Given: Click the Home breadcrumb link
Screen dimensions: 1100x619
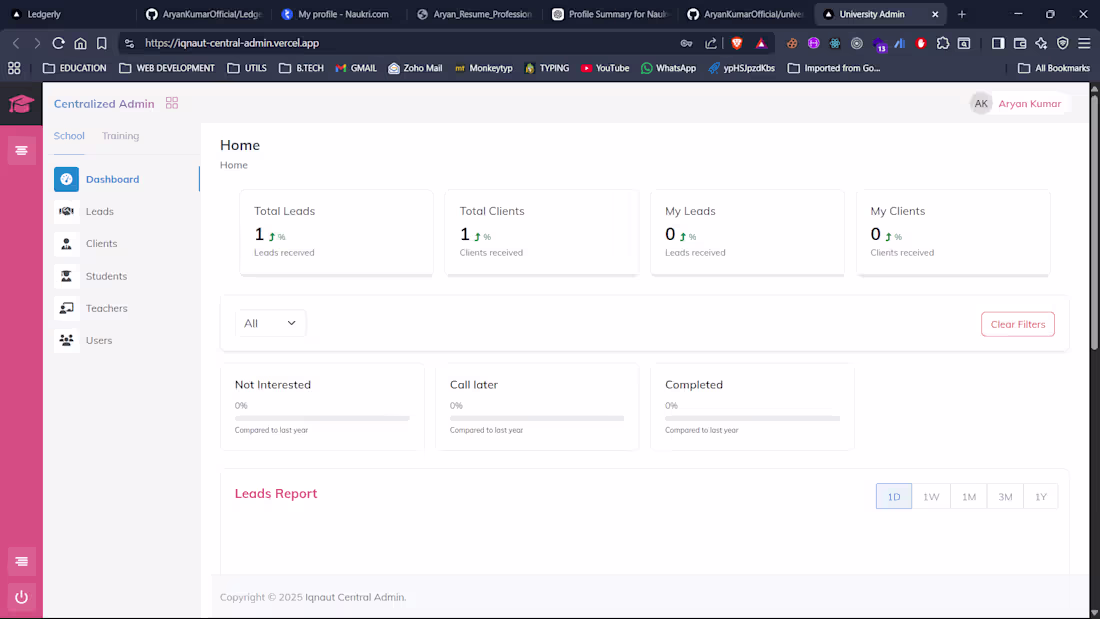Looking at the screenshot, I should (x=234, y=165).
